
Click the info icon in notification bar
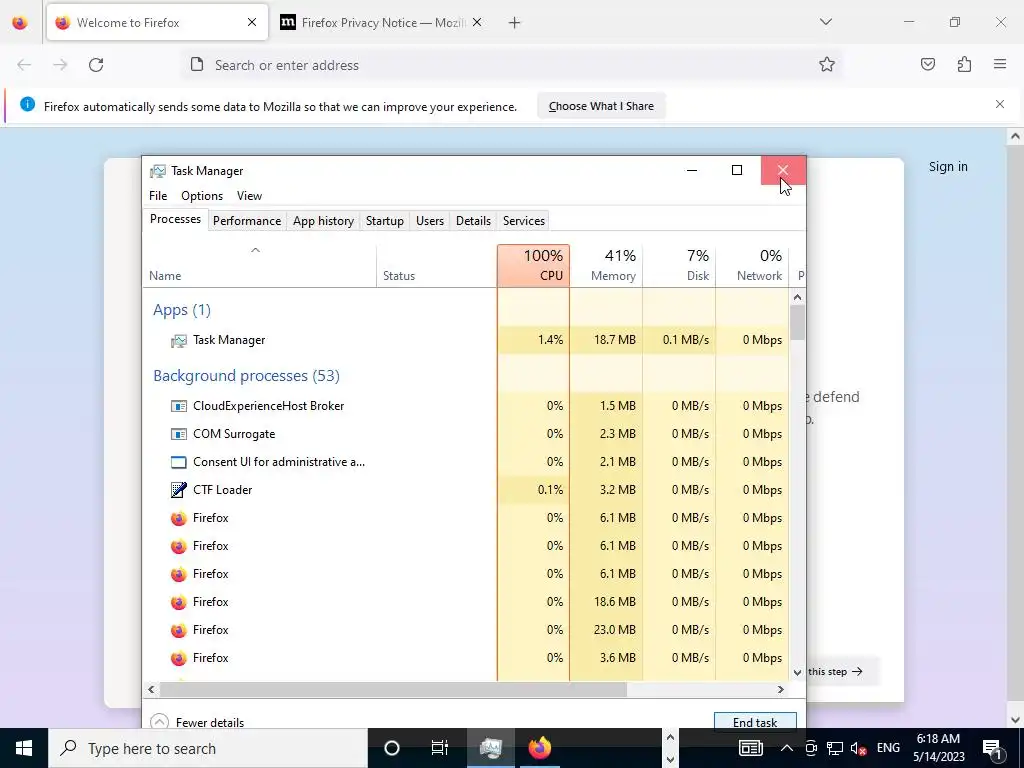pos(27,104)
